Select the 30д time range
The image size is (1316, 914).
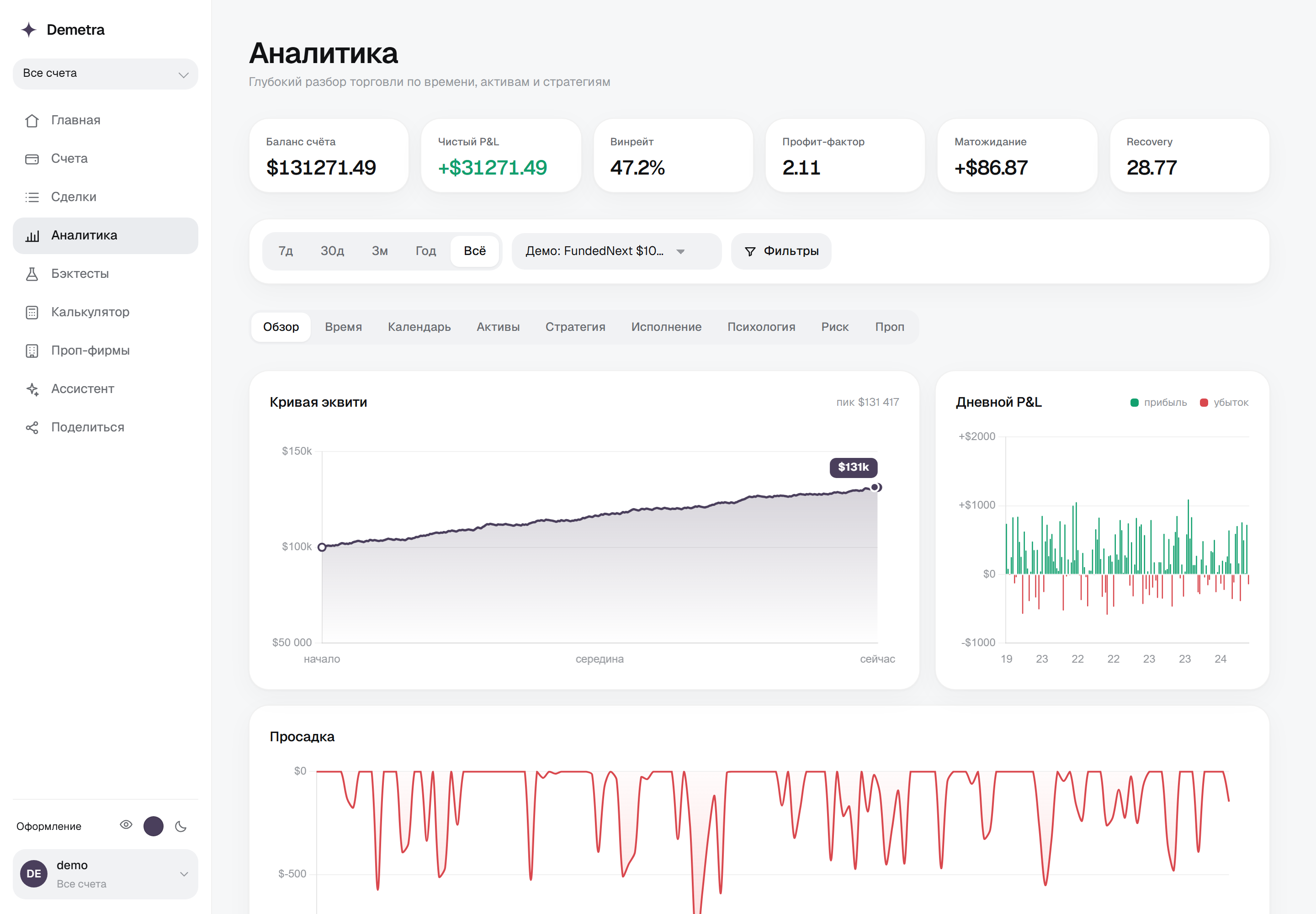pyautogui.click(x=332, y=251)
